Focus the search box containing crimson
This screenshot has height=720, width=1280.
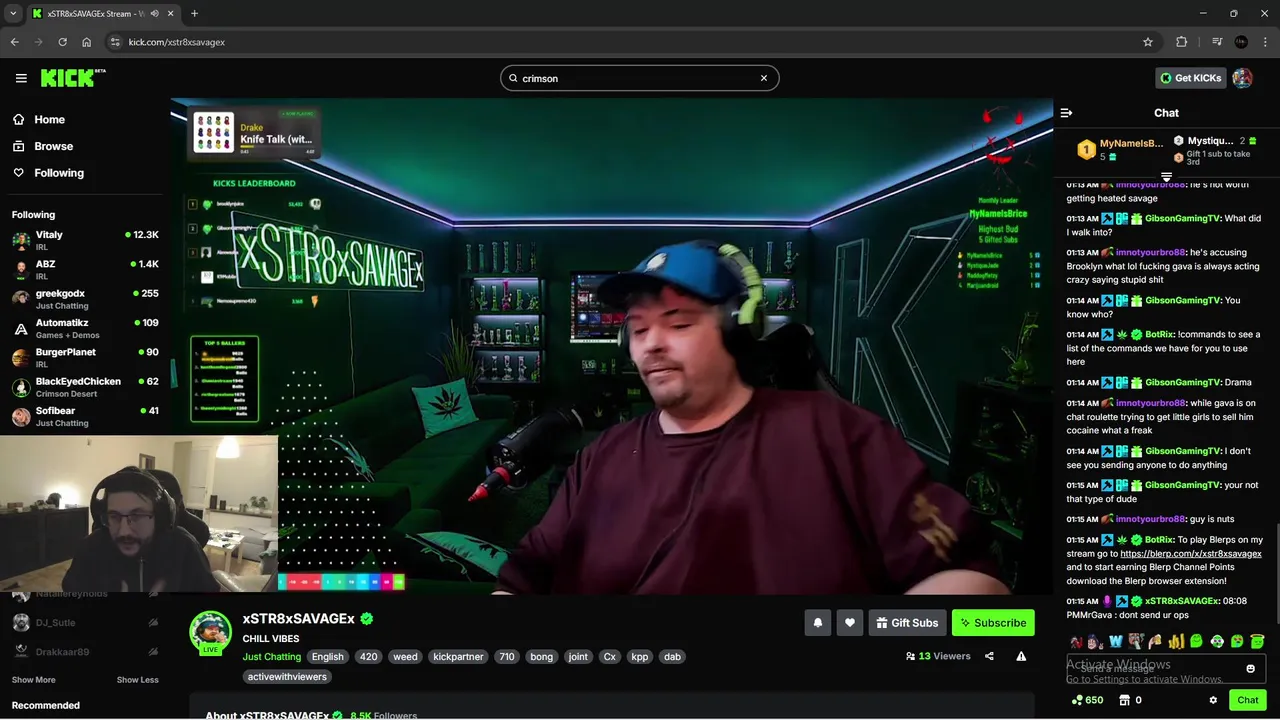pyautogui.click(x=640, y=78)
